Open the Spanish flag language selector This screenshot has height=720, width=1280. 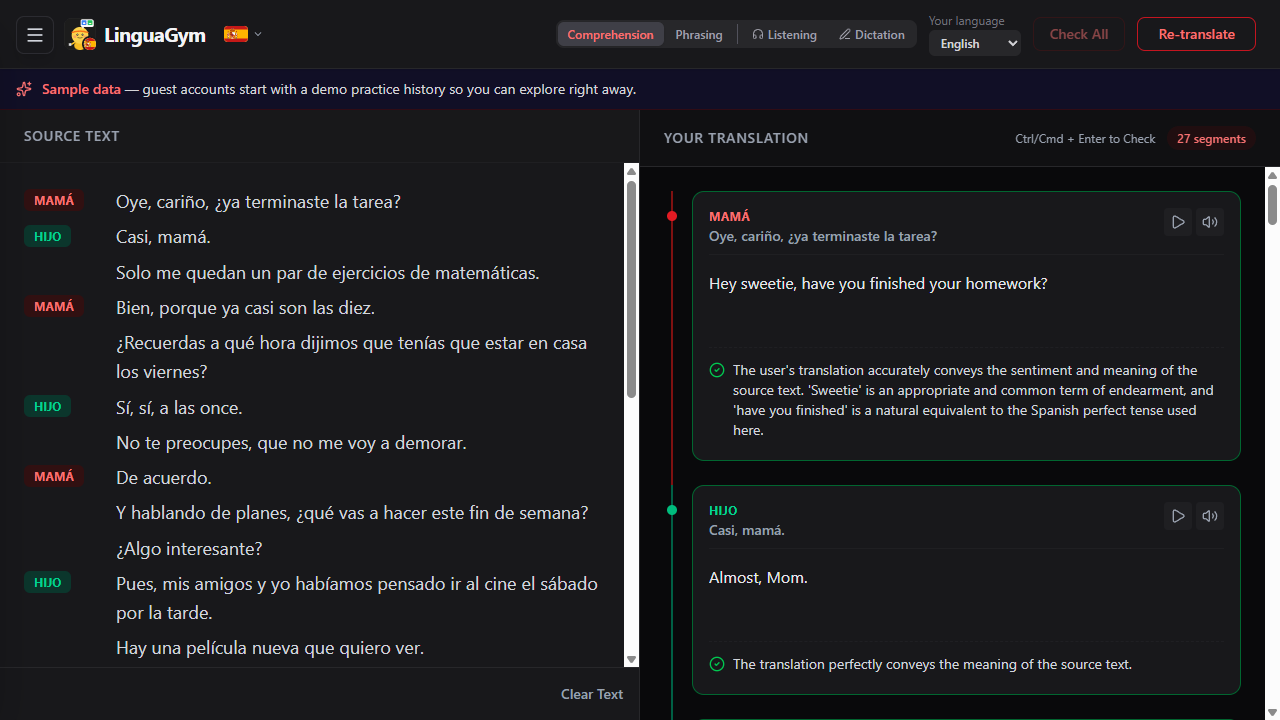(243, 34)
